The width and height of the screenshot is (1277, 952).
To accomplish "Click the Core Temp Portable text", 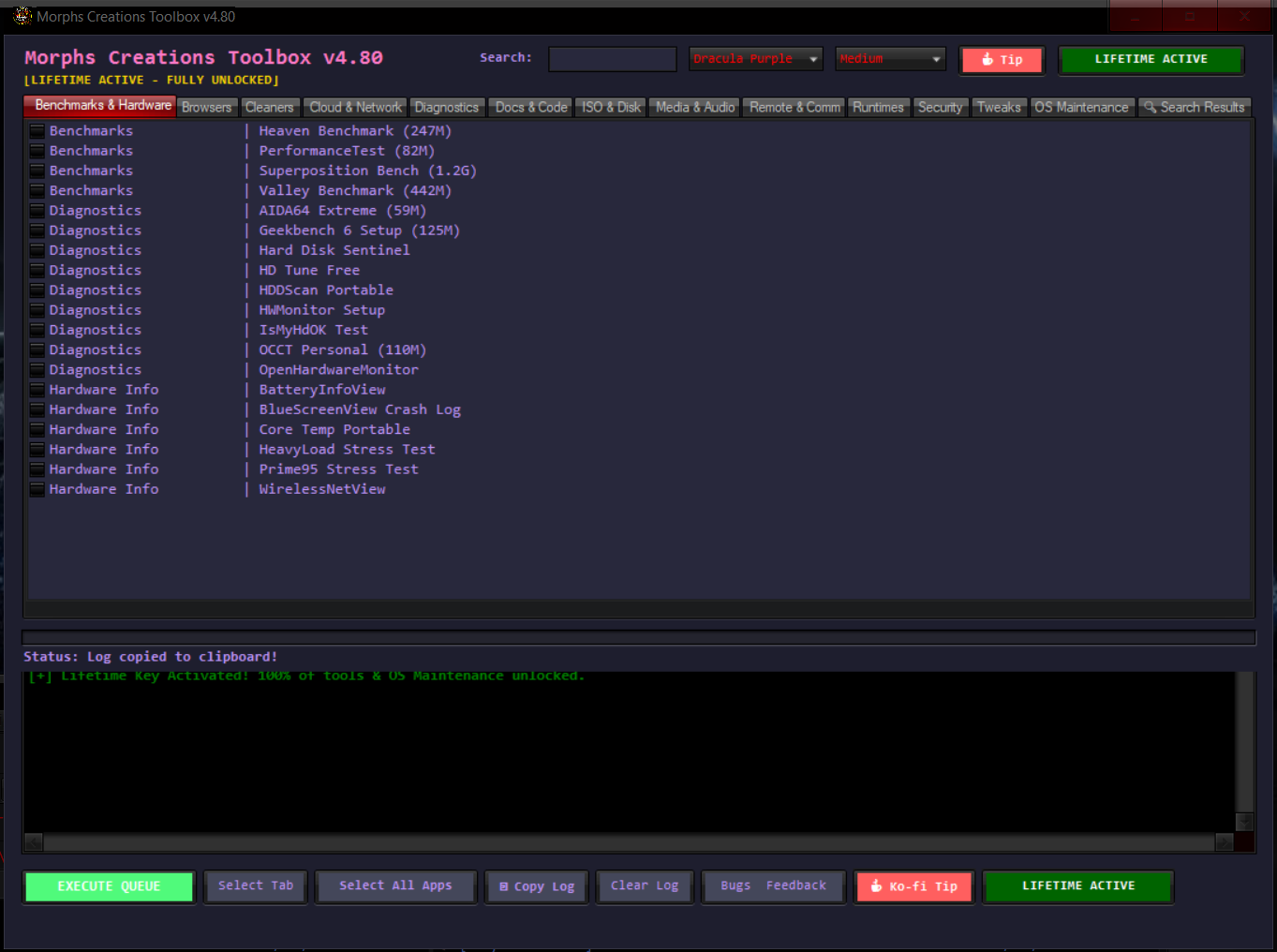I will [x=334, y=429].
